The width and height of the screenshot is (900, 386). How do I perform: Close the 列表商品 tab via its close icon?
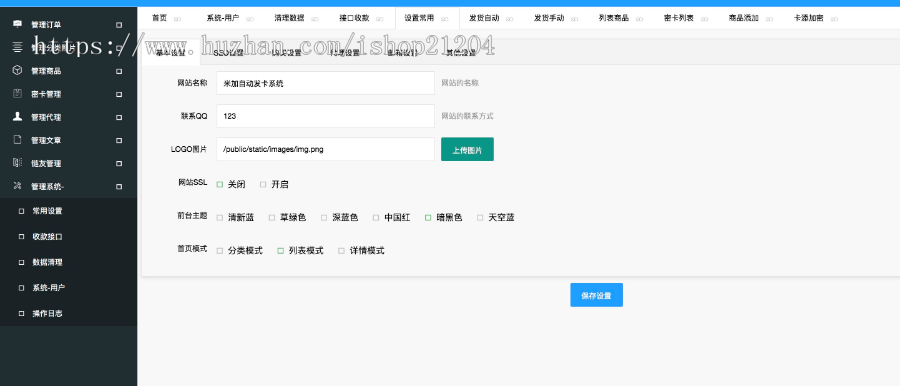point(639,18)
